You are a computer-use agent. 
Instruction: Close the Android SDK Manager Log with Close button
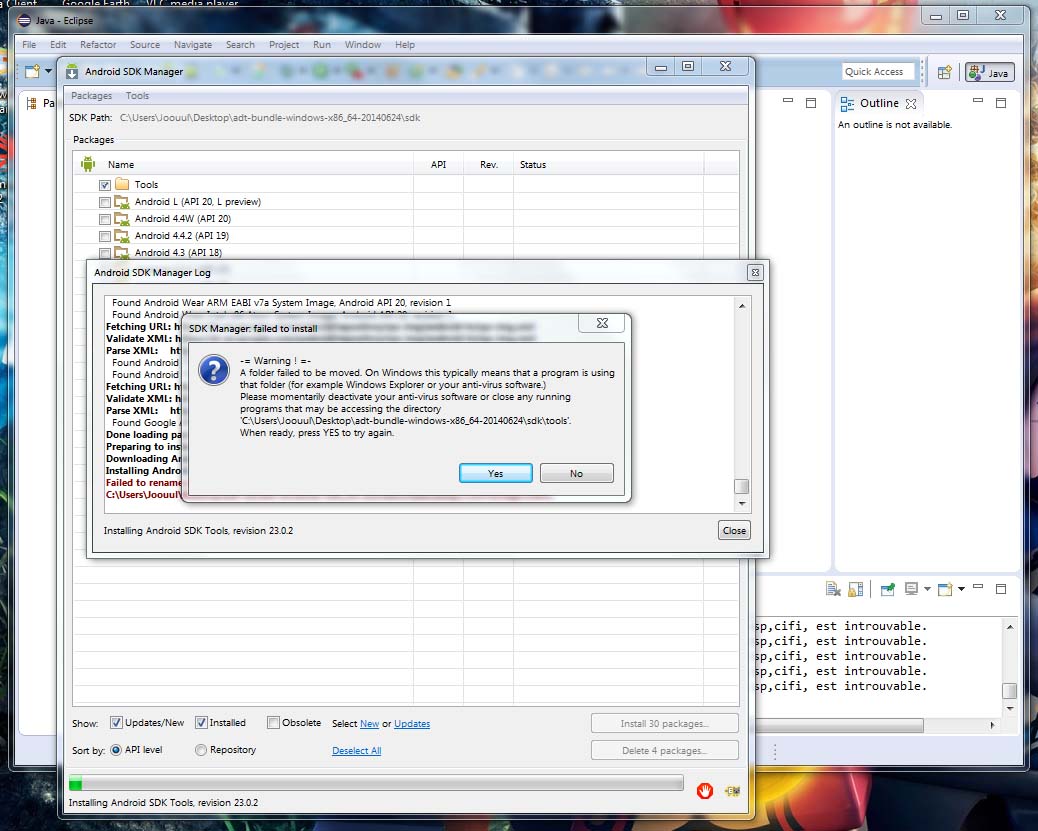tap(733, 530)
